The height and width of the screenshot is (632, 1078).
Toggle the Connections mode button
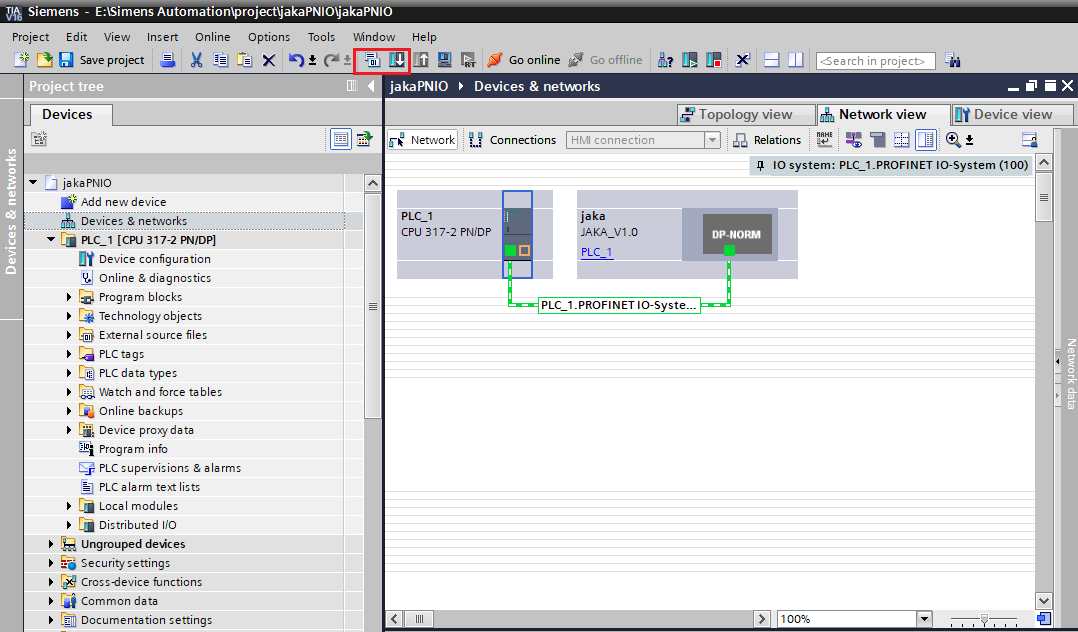(512, 140)
